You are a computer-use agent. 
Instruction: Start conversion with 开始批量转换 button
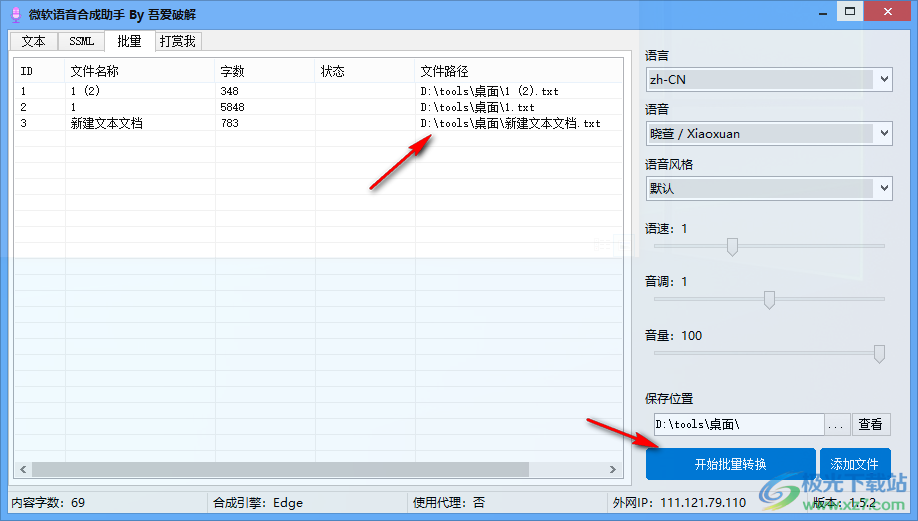coord(731,464)
